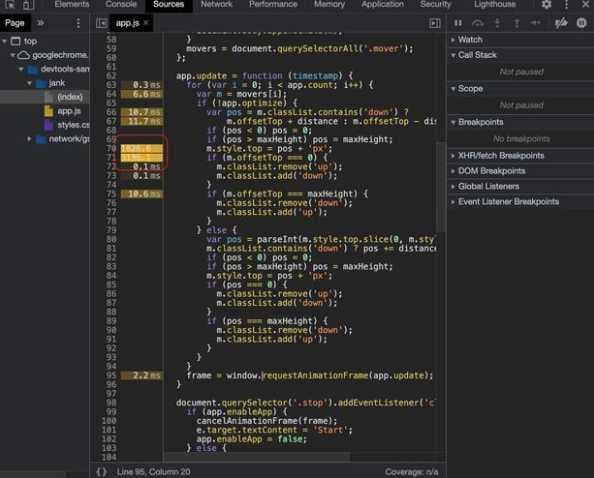594x478 pixels.
Task: Hide the debugger sidebar
Action: pos(435,23)
